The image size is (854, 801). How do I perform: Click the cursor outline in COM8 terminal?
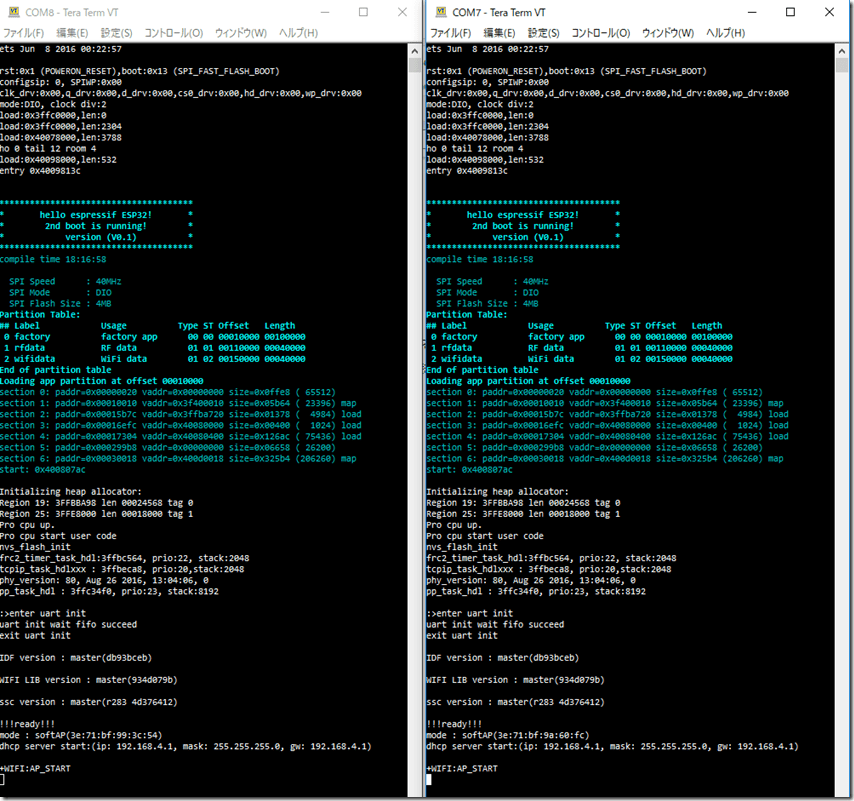(x=2, y=779)
